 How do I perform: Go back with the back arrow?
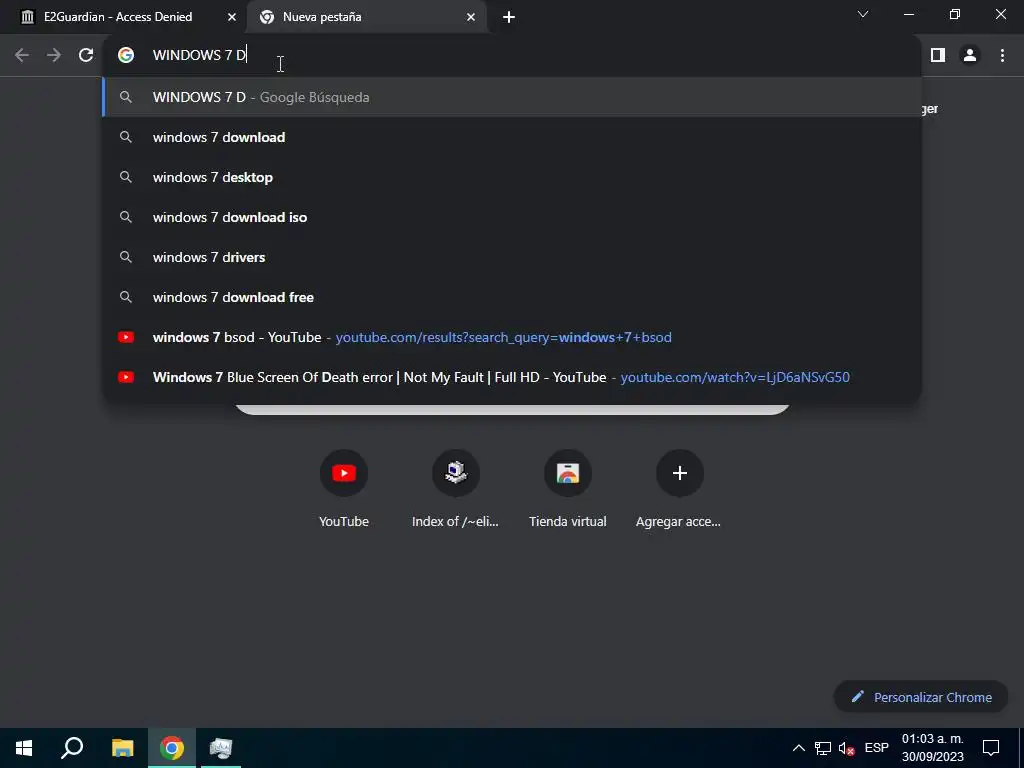click(x=22, y=55)
